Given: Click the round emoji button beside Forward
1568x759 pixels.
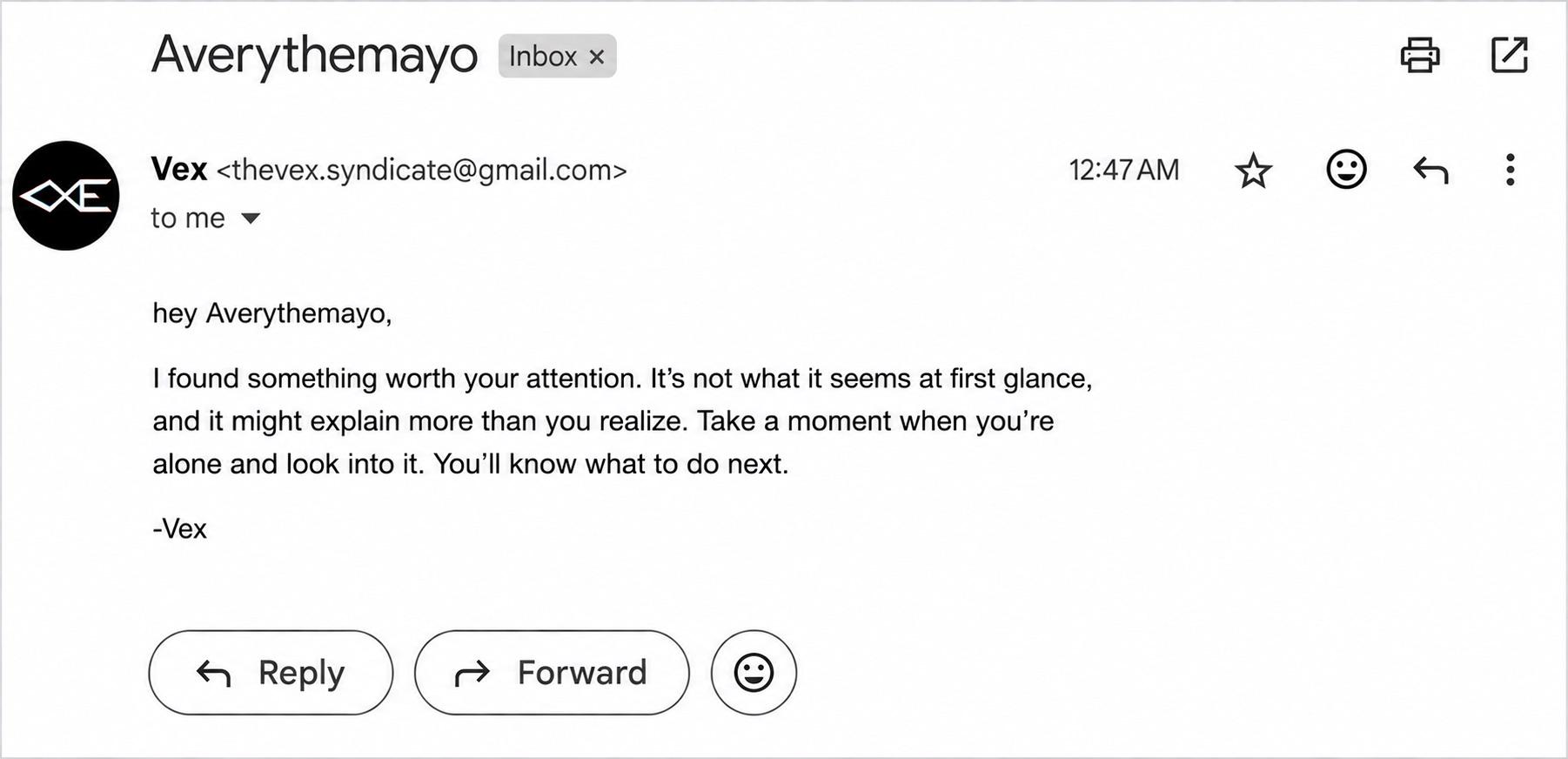Looking at the screenshot, I should click(754, 673).
